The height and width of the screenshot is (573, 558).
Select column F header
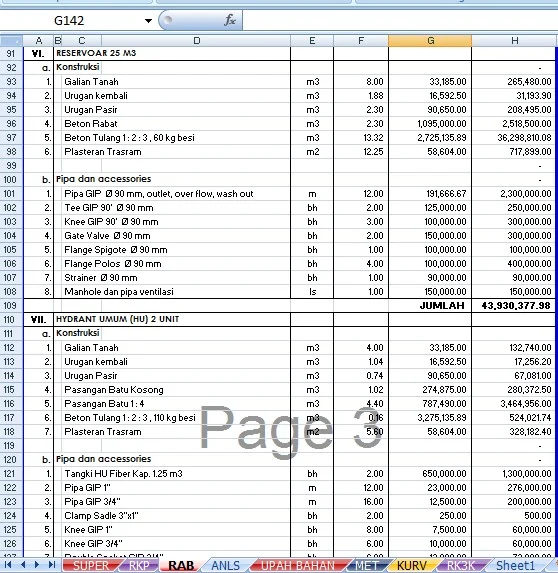point(361,41)
